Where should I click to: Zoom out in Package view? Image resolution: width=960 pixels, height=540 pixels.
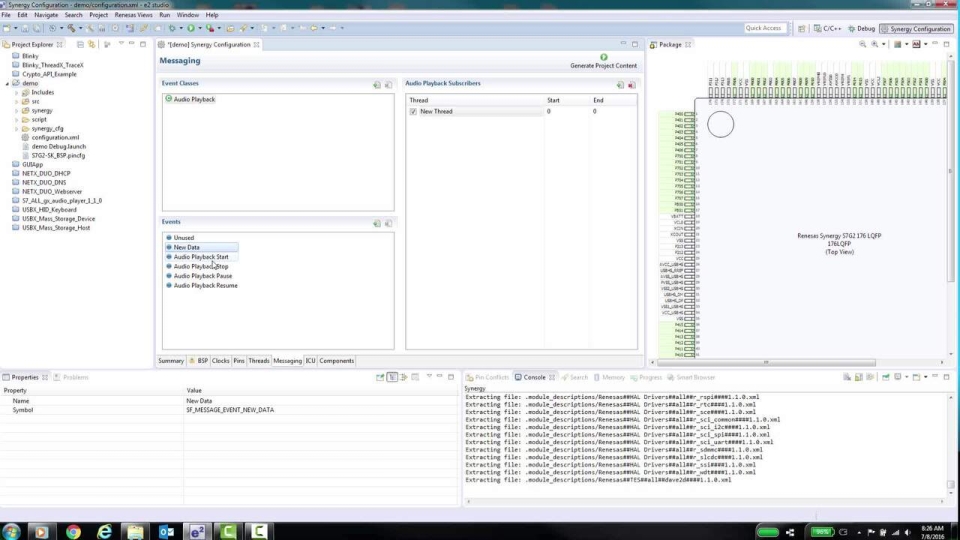[863, 44]
